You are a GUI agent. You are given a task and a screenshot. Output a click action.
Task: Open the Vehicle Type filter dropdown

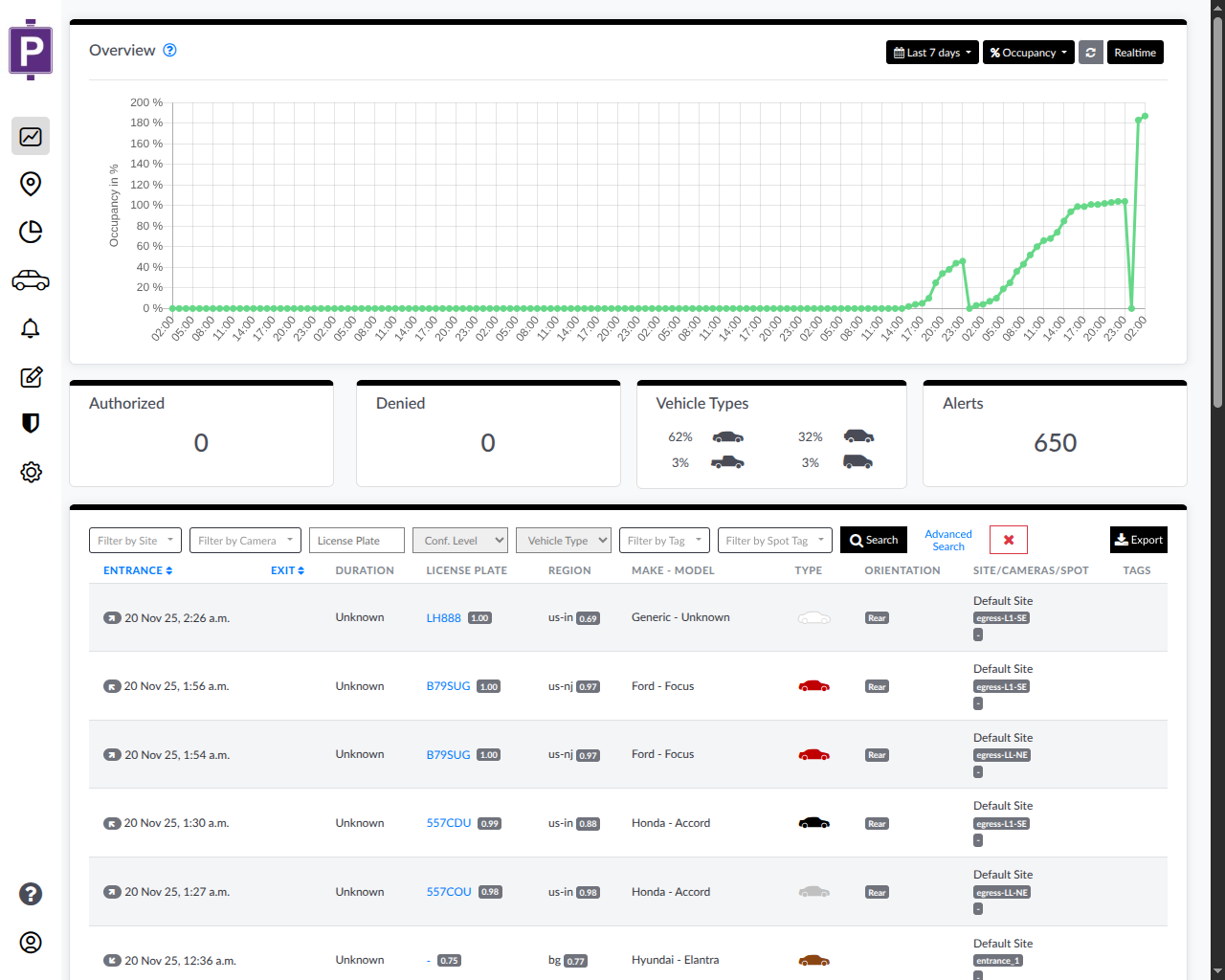[x=564, y=540]
